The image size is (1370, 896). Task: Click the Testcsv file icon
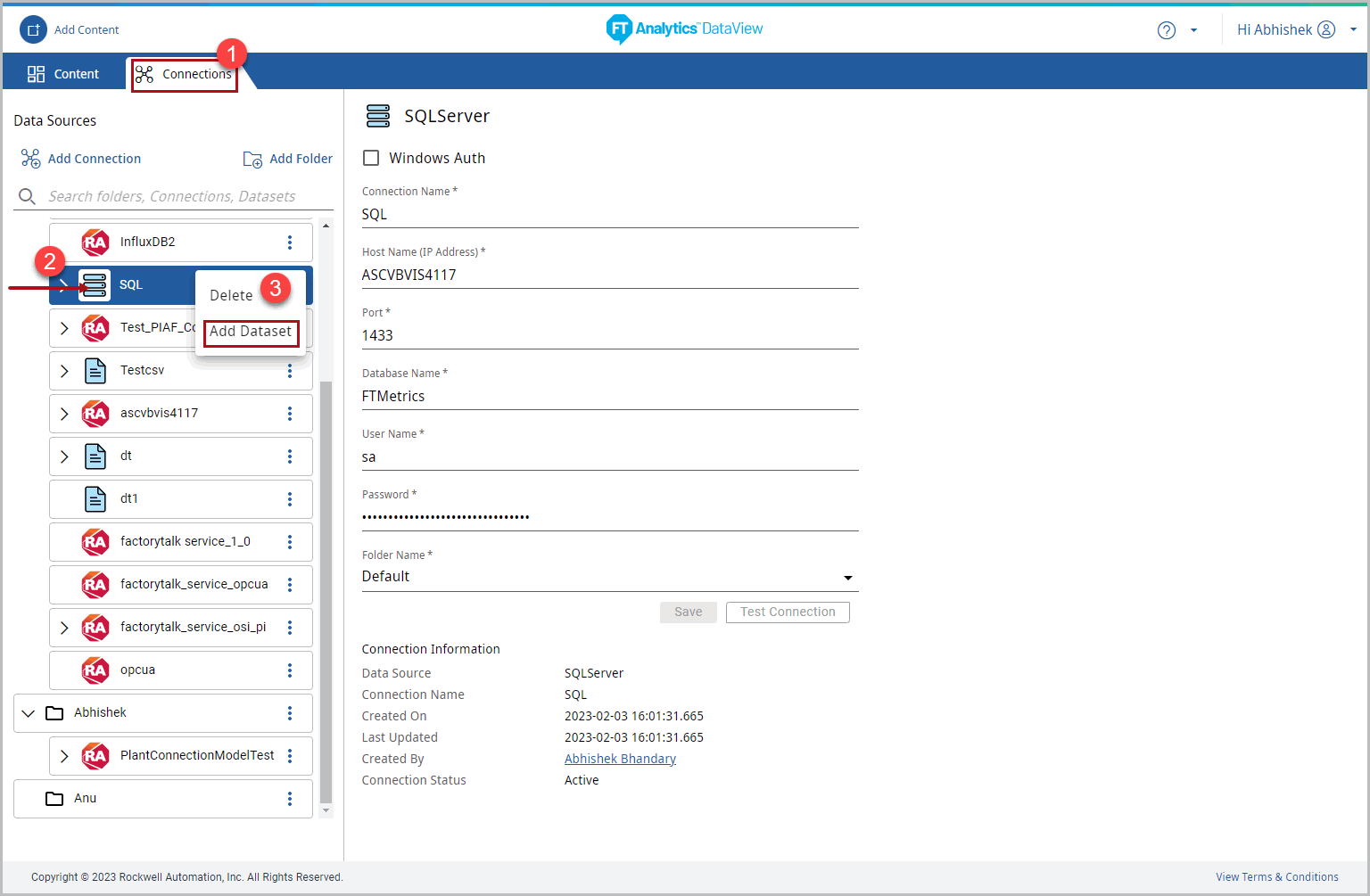[95, 371]
